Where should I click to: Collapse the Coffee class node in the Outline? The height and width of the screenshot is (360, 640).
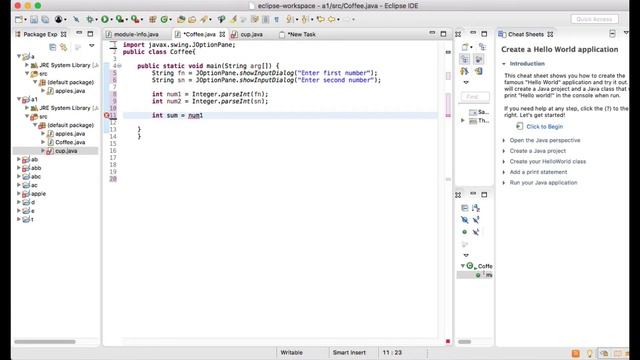coord(462,266)
